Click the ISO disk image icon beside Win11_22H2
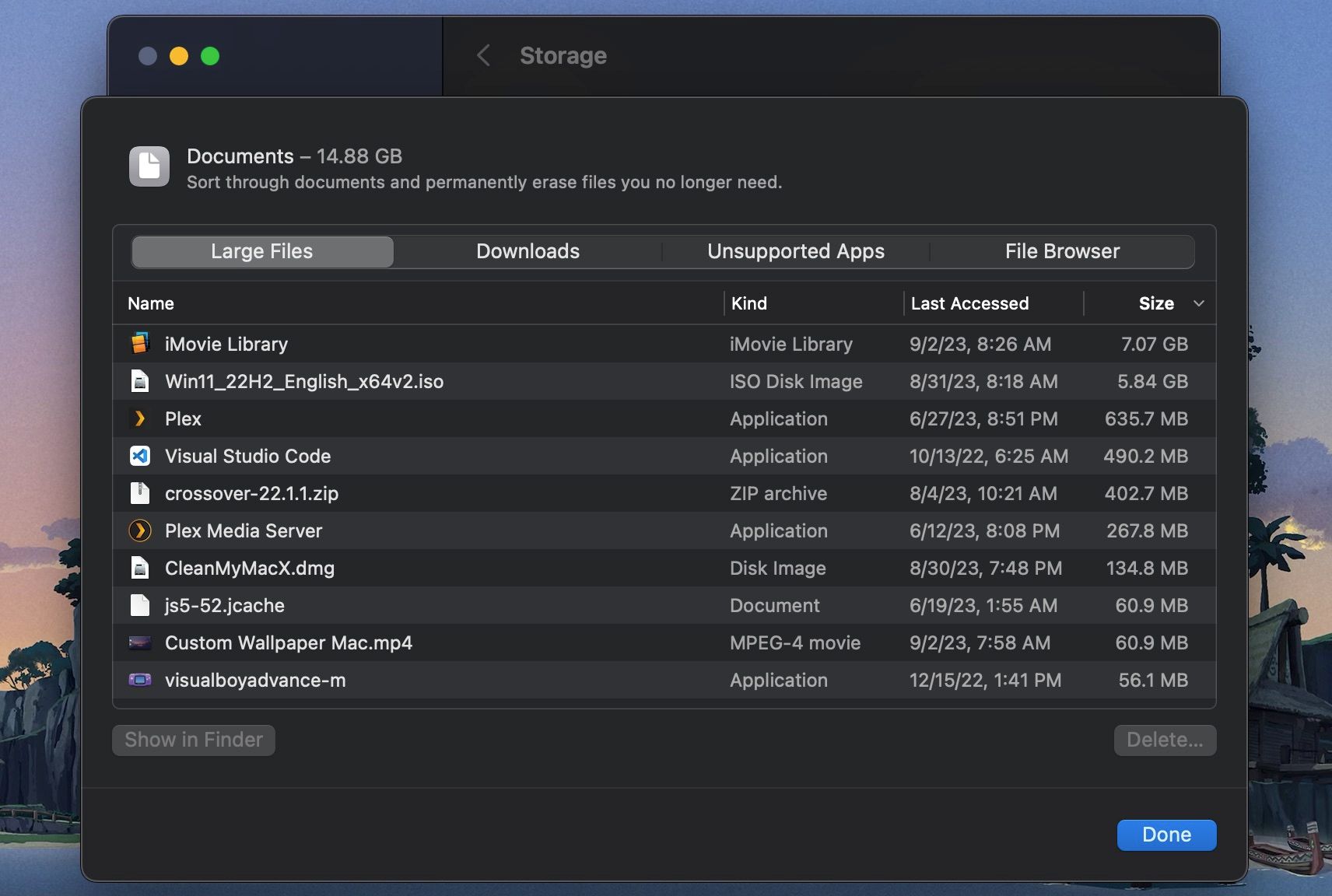 click(140, 381)
